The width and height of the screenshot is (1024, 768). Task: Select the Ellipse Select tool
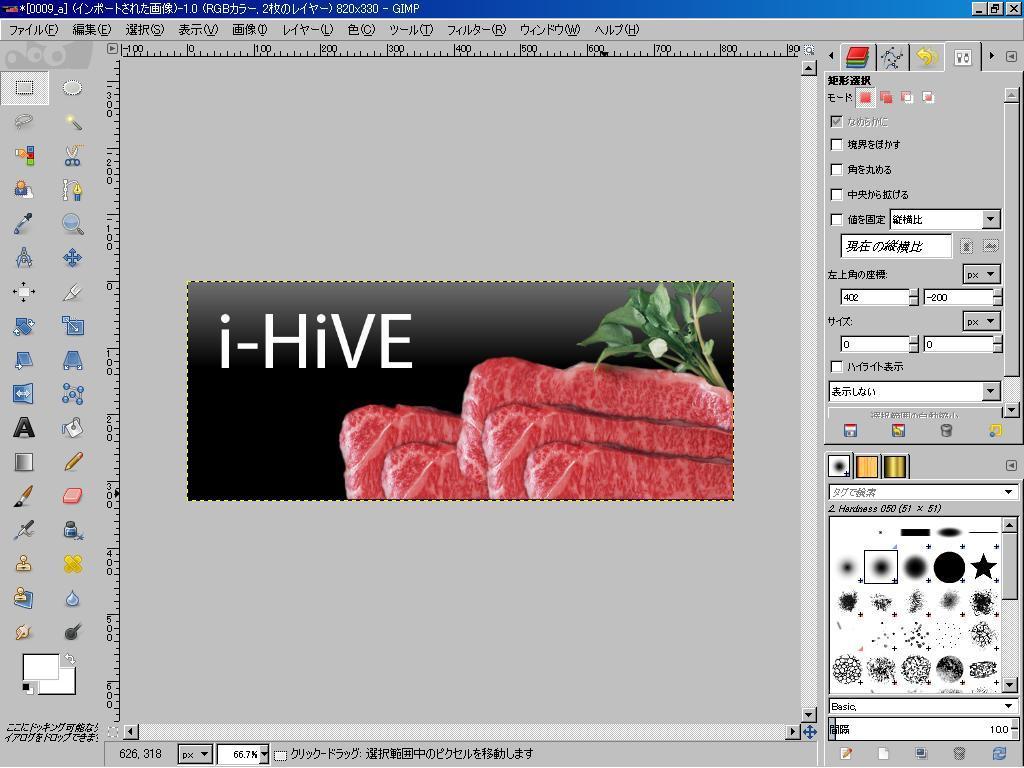click(x=72, y=88)
